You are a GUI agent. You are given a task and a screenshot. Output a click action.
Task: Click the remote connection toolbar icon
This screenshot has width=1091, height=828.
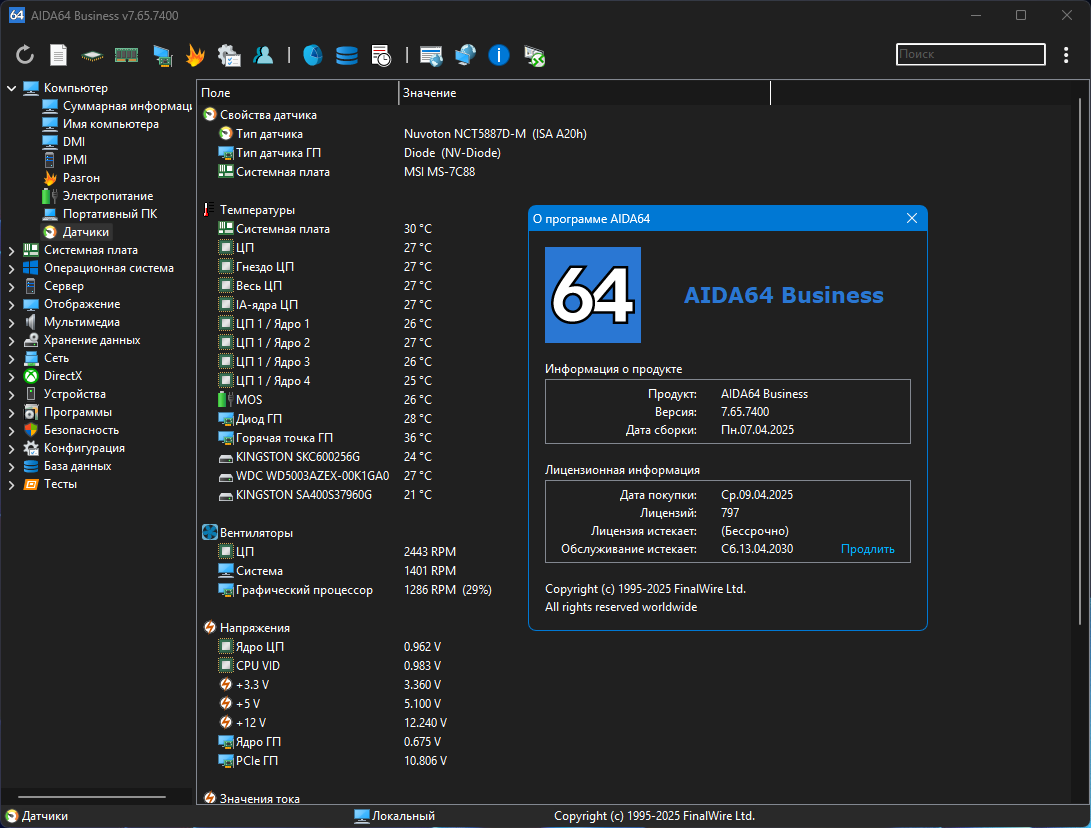pos(534,56)
